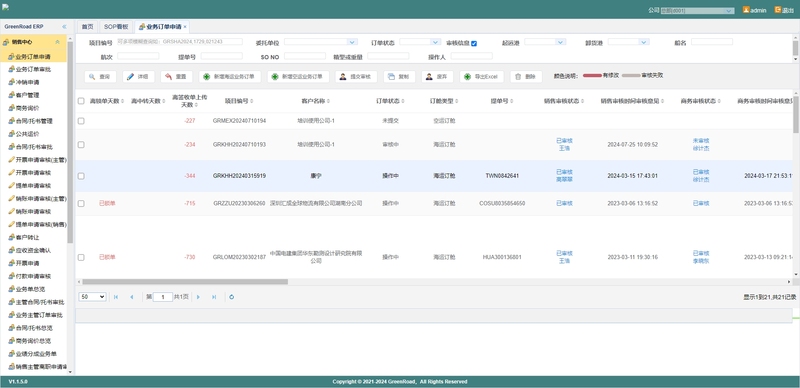Viewport: 800px width, 388px height.
Task: Click sales 已审核 王浩 in row HUA300136801
Action: [564, 257]
